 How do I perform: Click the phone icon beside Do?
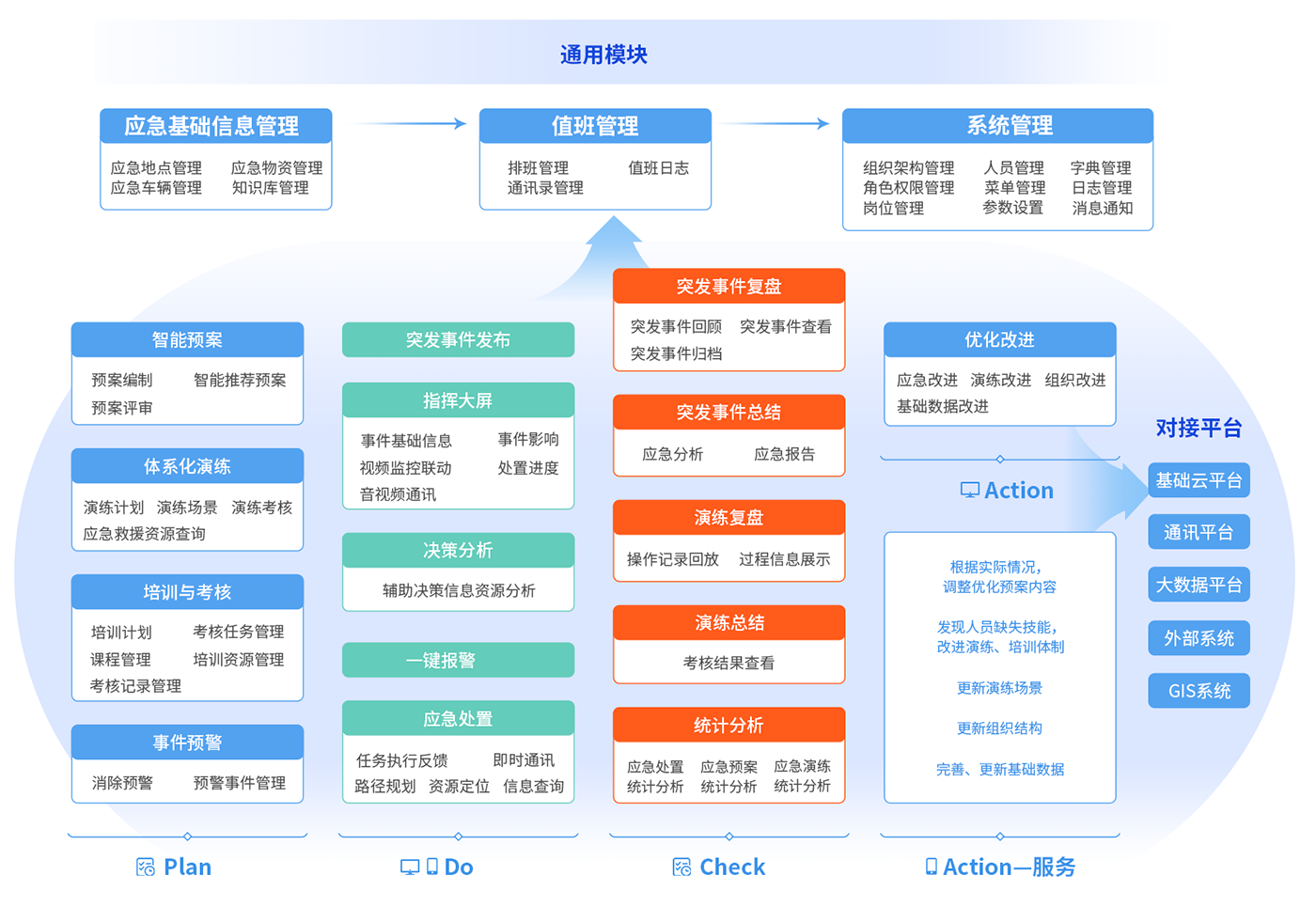(x=432, y=867)
